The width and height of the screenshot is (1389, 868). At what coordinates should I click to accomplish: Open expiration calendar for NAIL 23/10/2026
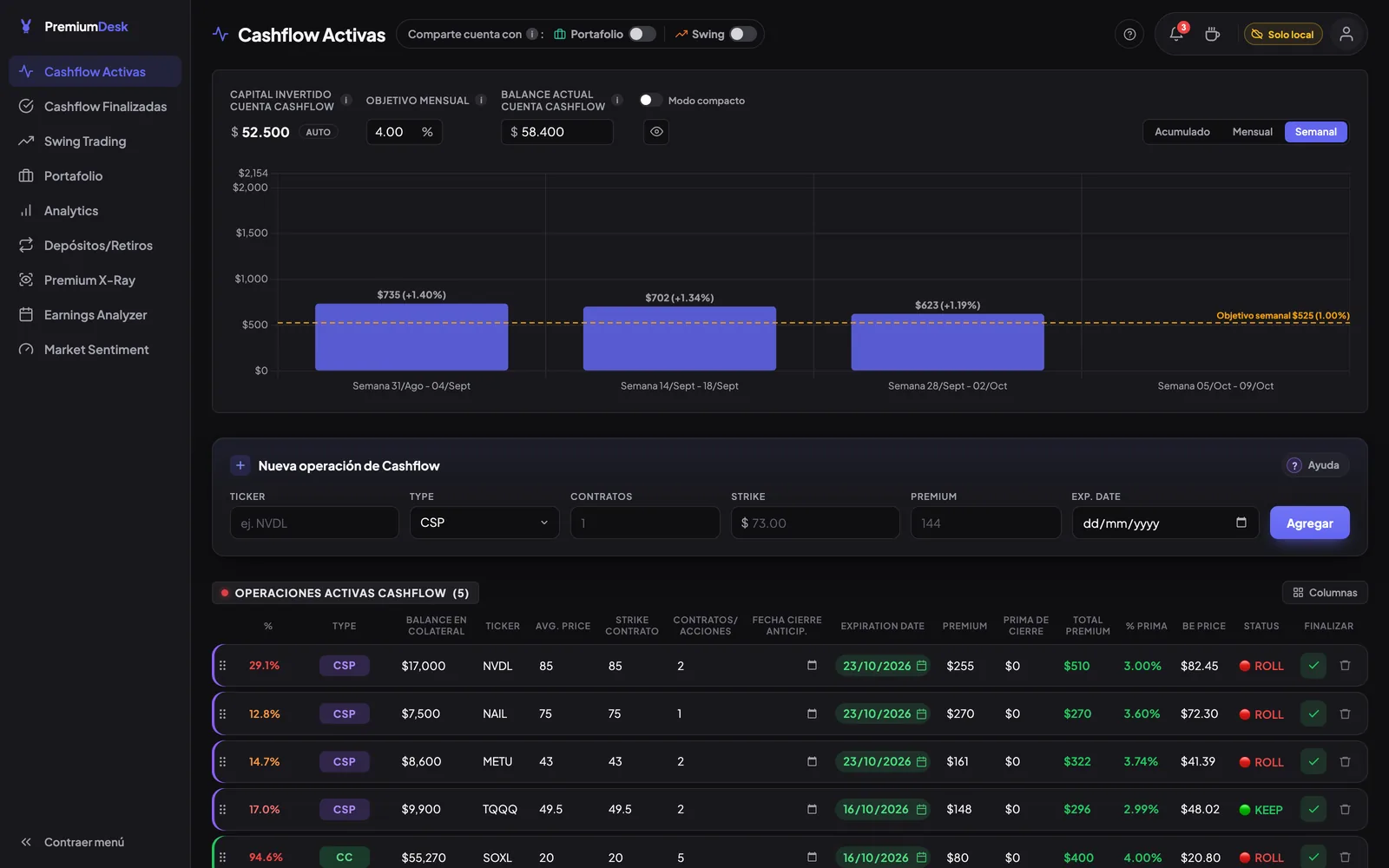(x=921, y=713)
